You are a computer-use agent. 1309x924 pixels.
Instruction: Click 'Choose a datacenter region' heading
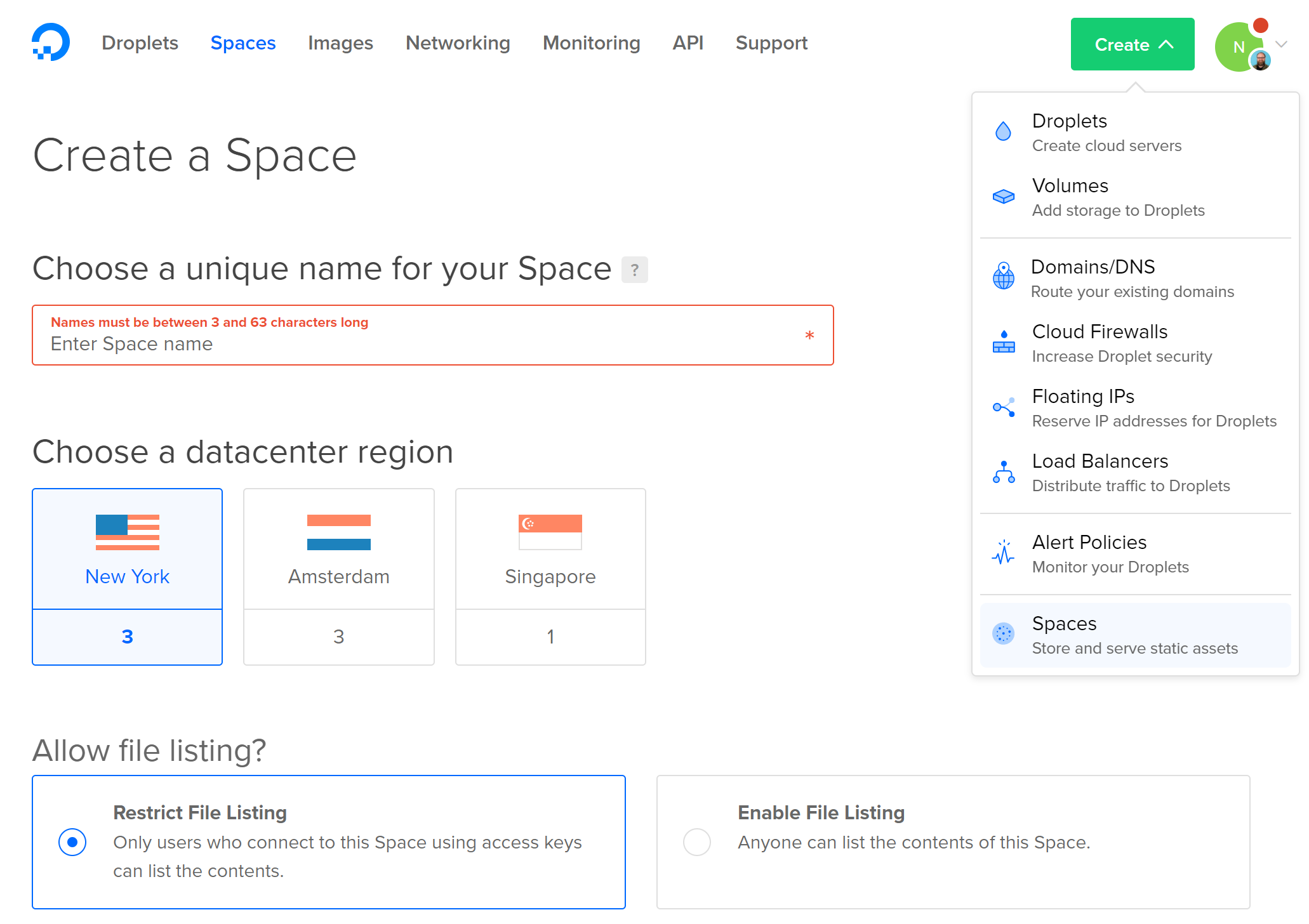pos(243,452)
